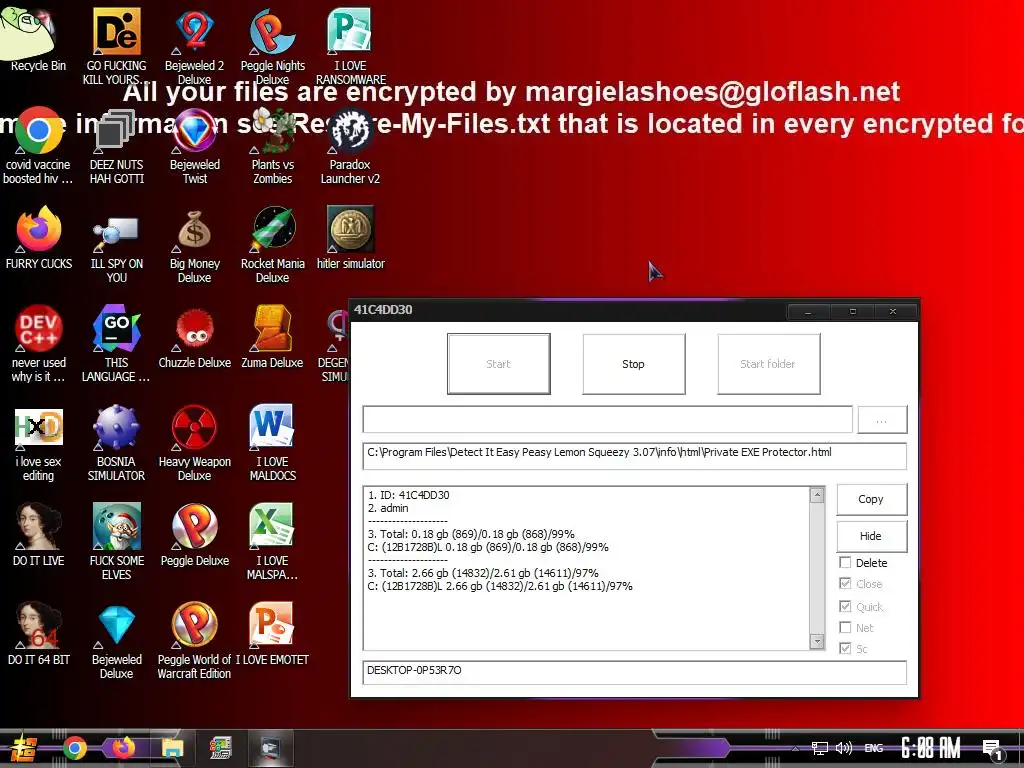Click the log scrollbar up arrow
This screenshot has height=768, width=1024.
coord(817,495)
